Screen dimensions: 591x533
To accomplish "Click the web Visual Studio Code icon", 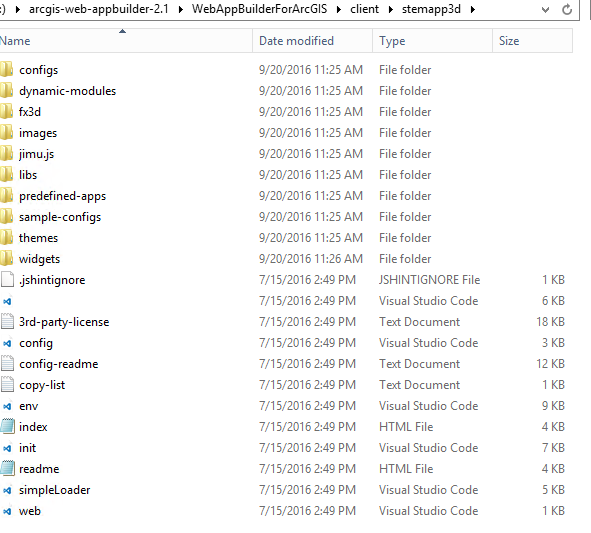I will click(x=7, y=511).
